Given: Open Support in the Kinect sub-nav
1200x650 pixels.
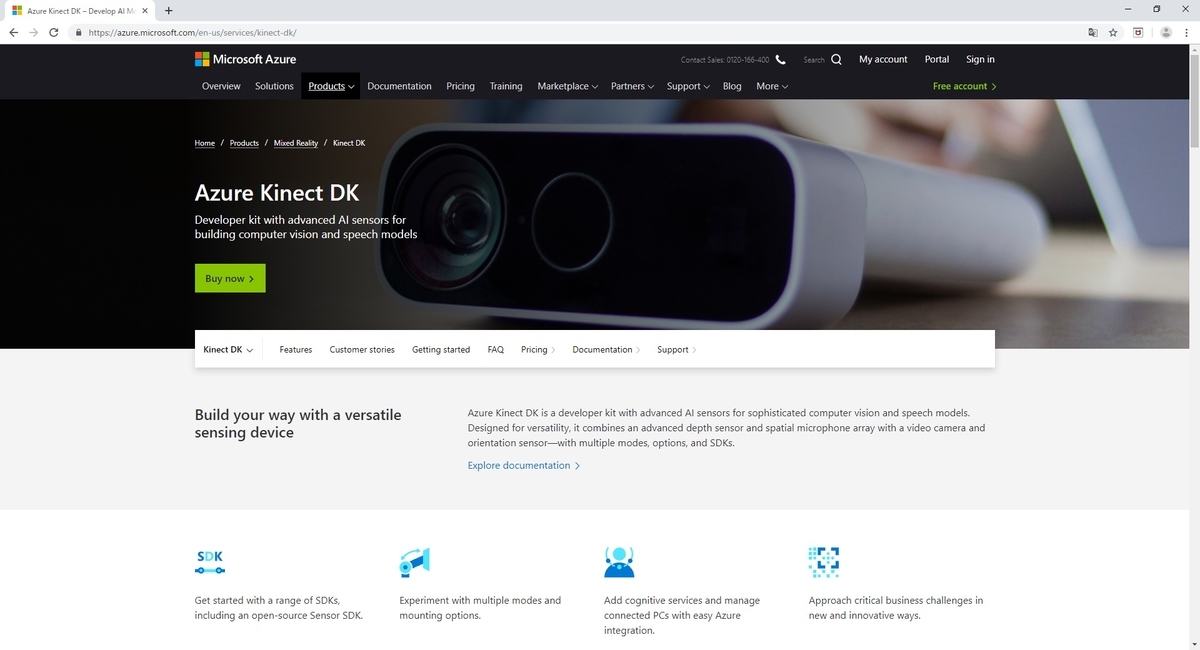Looking at the screenshot, I should click(x=677, y=350).
